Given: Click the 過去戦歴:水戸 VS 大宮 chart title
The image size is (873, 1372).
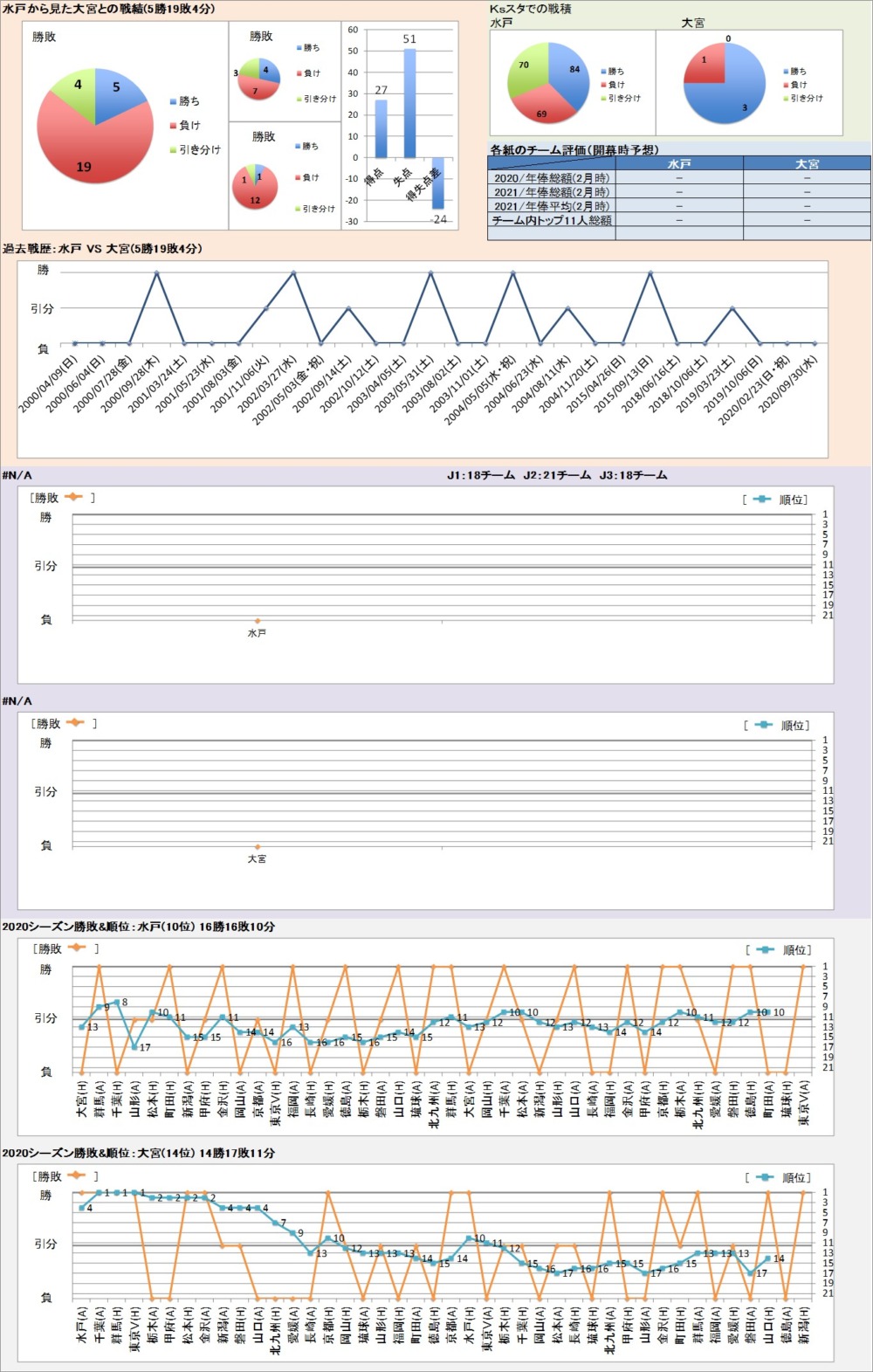Looking at the screenshot, I should [x=102, y=249].
